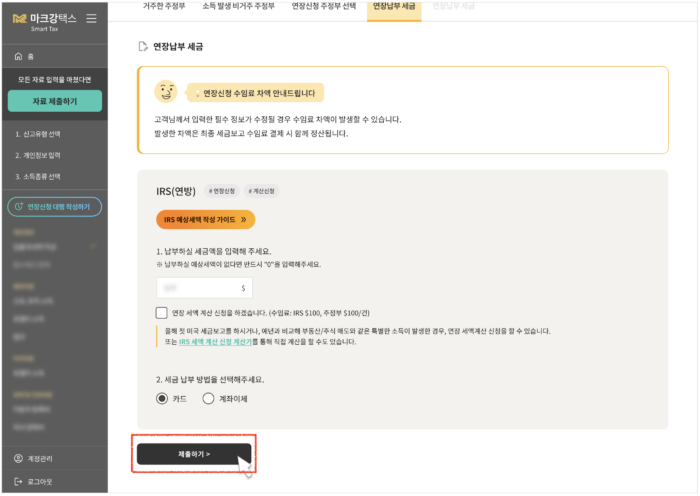Open the 3. 소득종류 선택 step
The image size is (700, 496).
(x=38, y=176)
